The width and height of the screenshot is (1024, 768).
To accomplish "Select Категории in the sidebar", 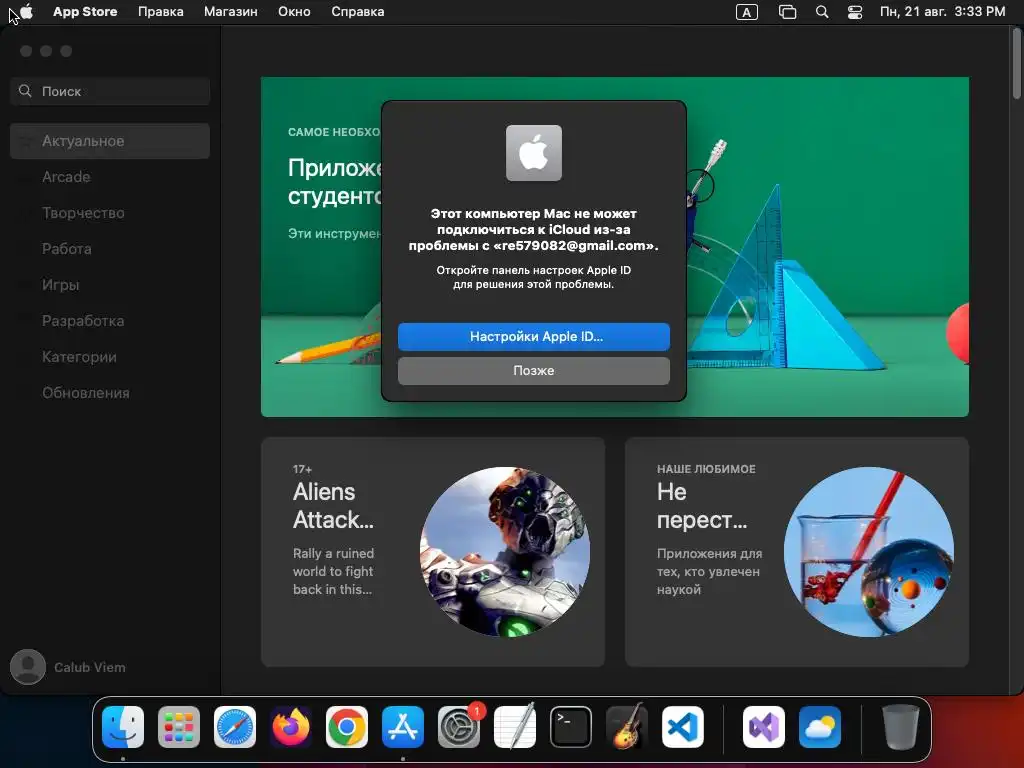I will pos(110,357).
